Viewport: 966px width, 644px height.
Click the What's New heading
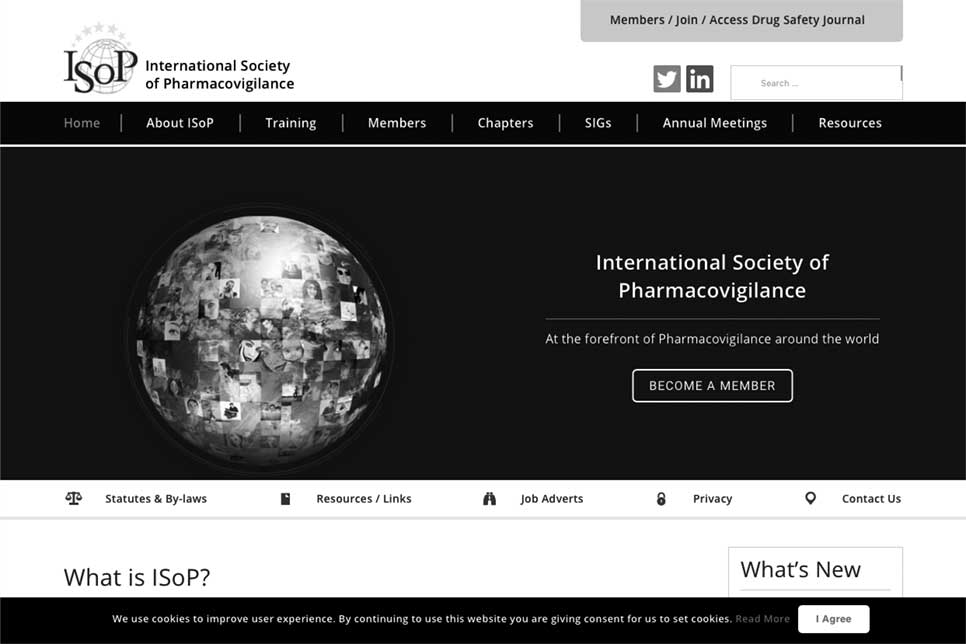[800, 569]
